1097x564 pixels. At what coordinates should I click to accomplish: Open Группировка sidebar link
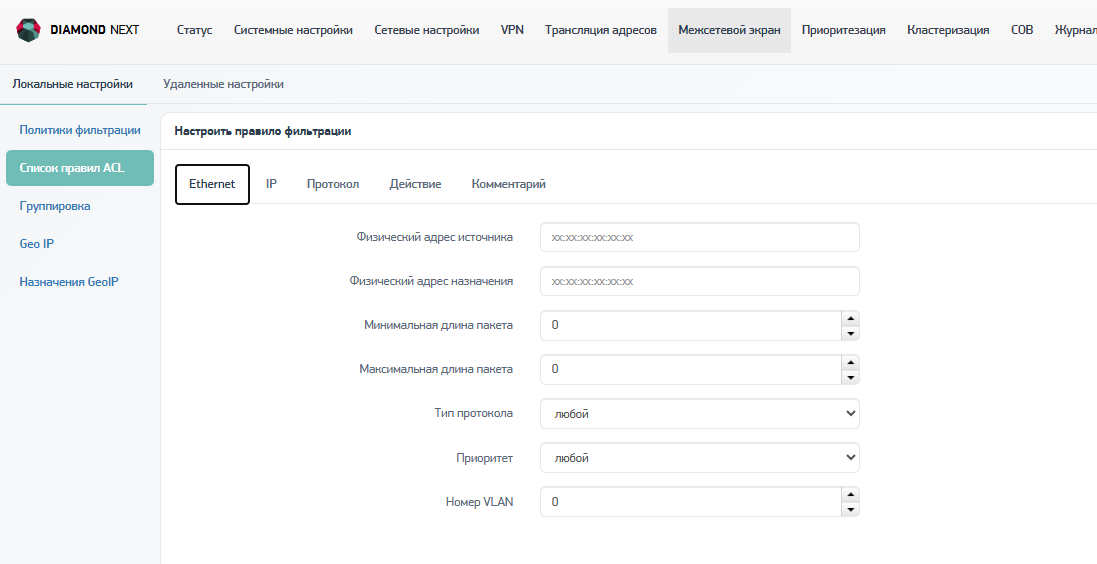tap(55, 206)
